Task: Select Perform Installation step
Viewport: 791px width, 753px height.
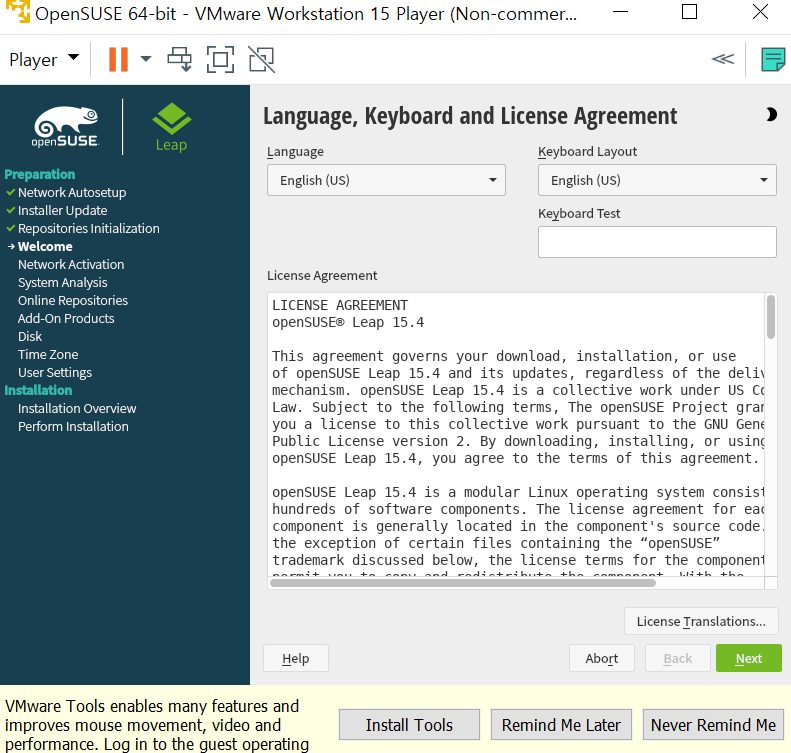Action: 73,427
